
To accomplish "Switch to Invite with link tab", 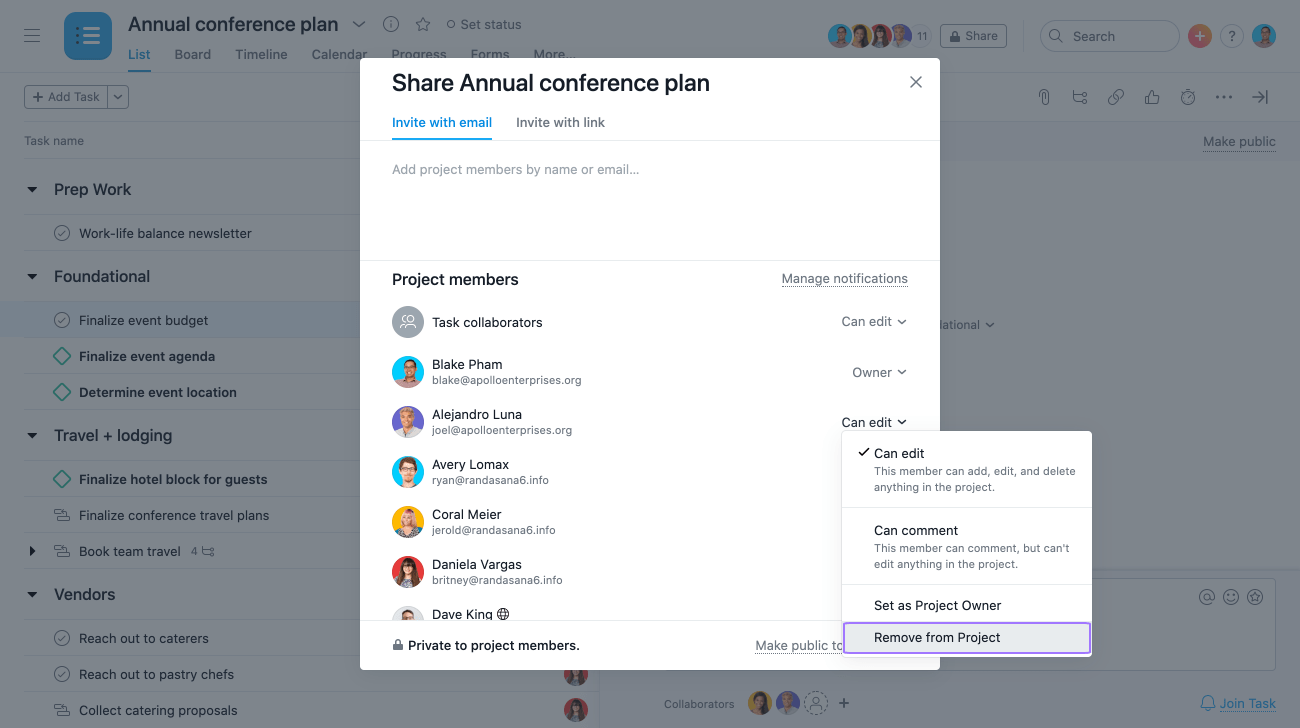I will tap(560, 122).
